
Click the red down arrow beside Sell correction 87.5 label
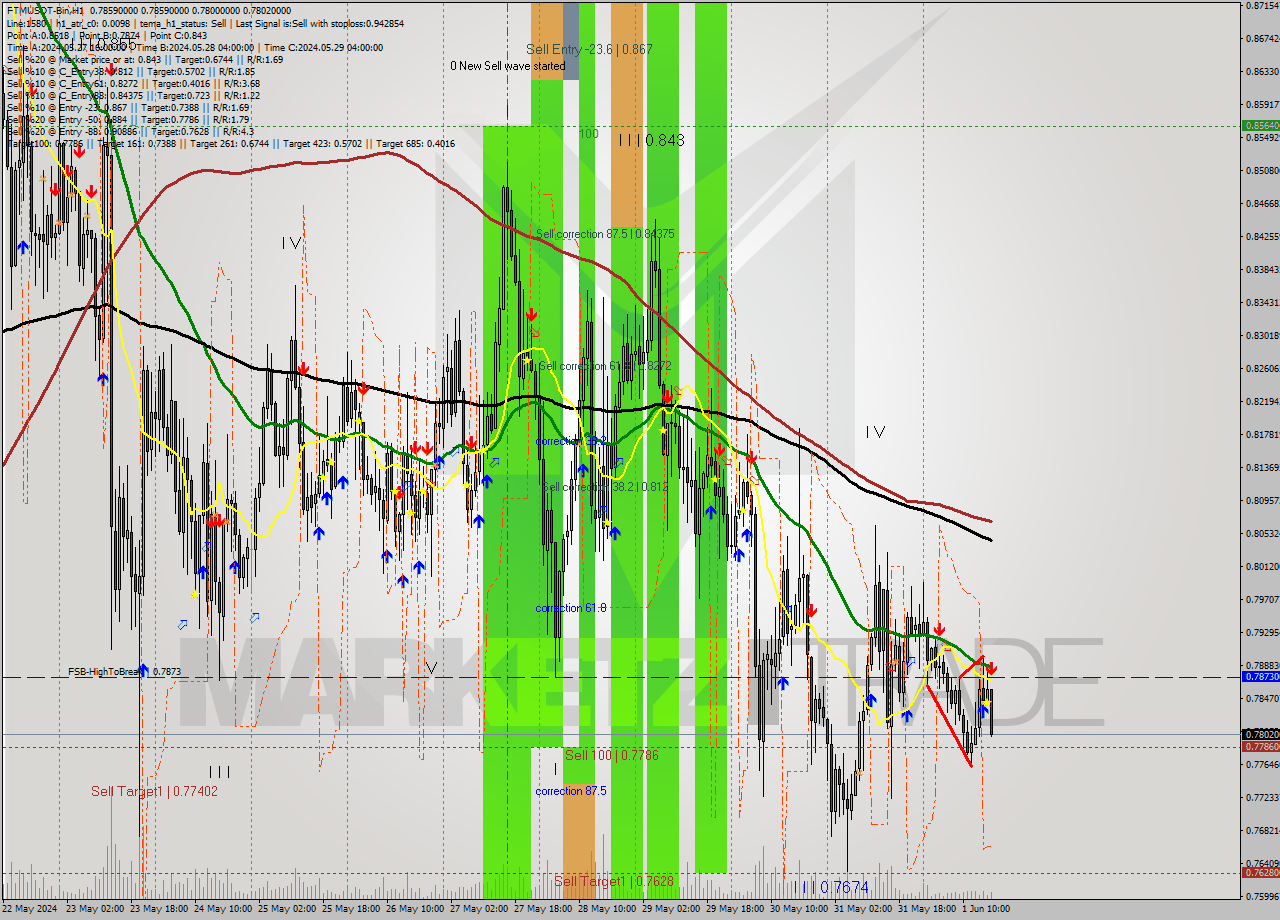point(531,313)
